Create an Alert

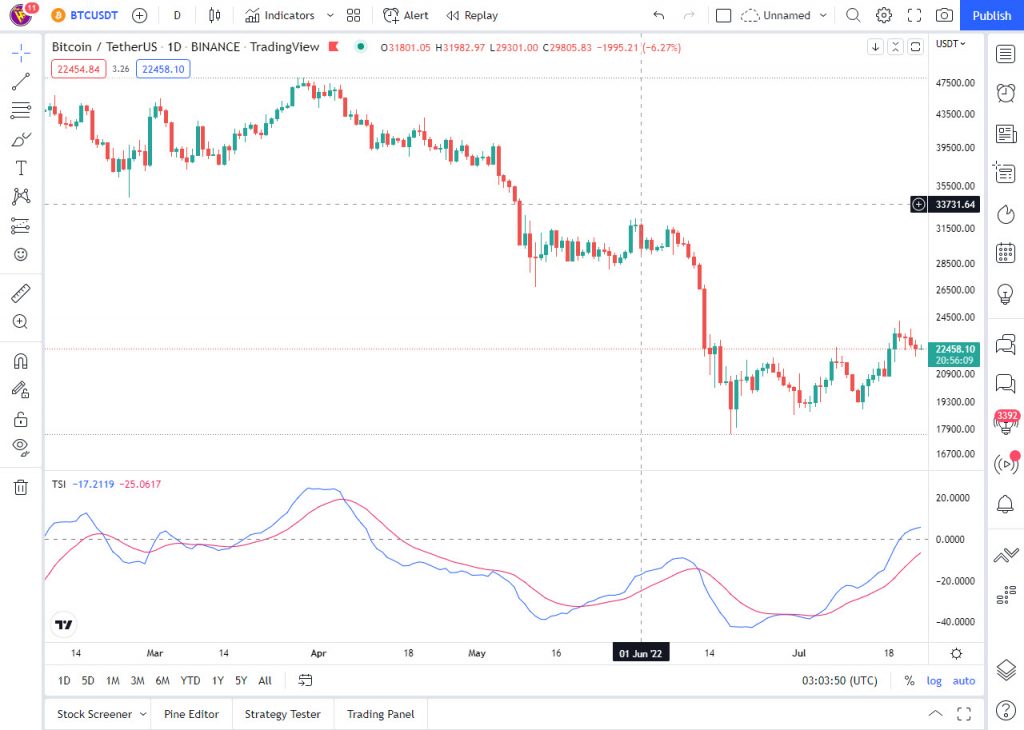click(406, 16)
